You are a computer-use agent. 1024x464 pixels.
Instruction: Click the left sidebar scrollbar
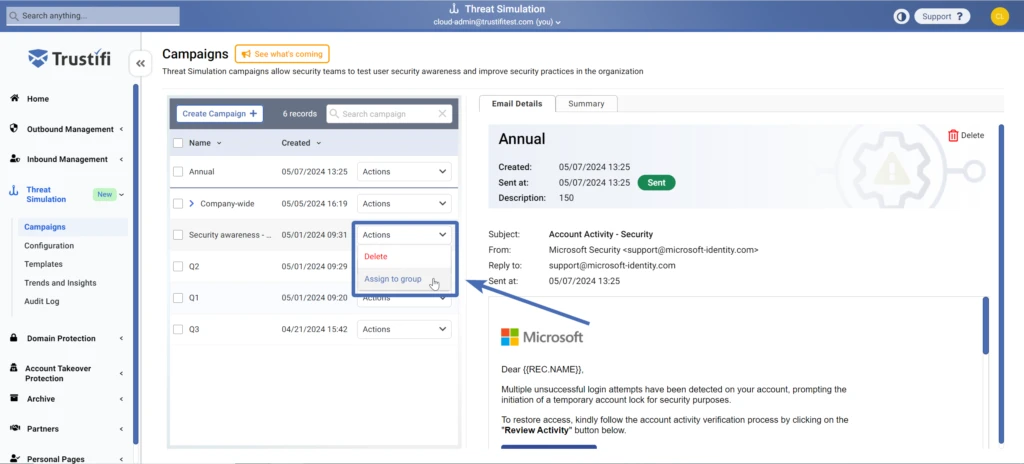[136, 264]
